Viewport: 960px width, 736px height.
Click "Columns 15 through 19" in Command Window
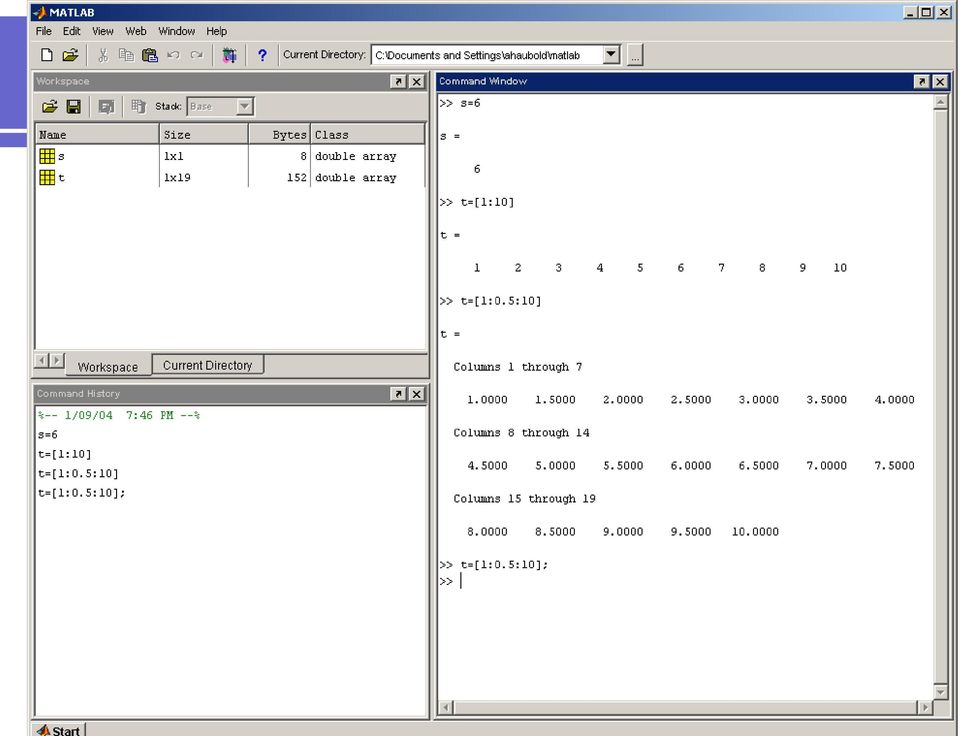point(524,499)
